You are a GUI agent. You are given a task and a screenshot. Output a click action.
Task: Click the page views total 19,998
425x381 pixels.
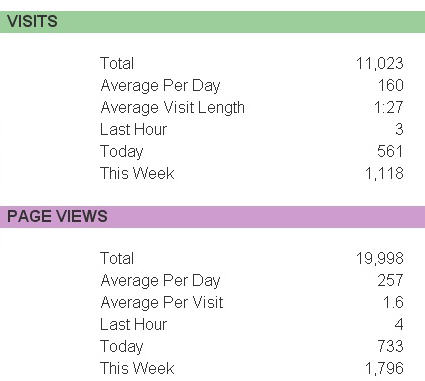(x=380, y=258)
